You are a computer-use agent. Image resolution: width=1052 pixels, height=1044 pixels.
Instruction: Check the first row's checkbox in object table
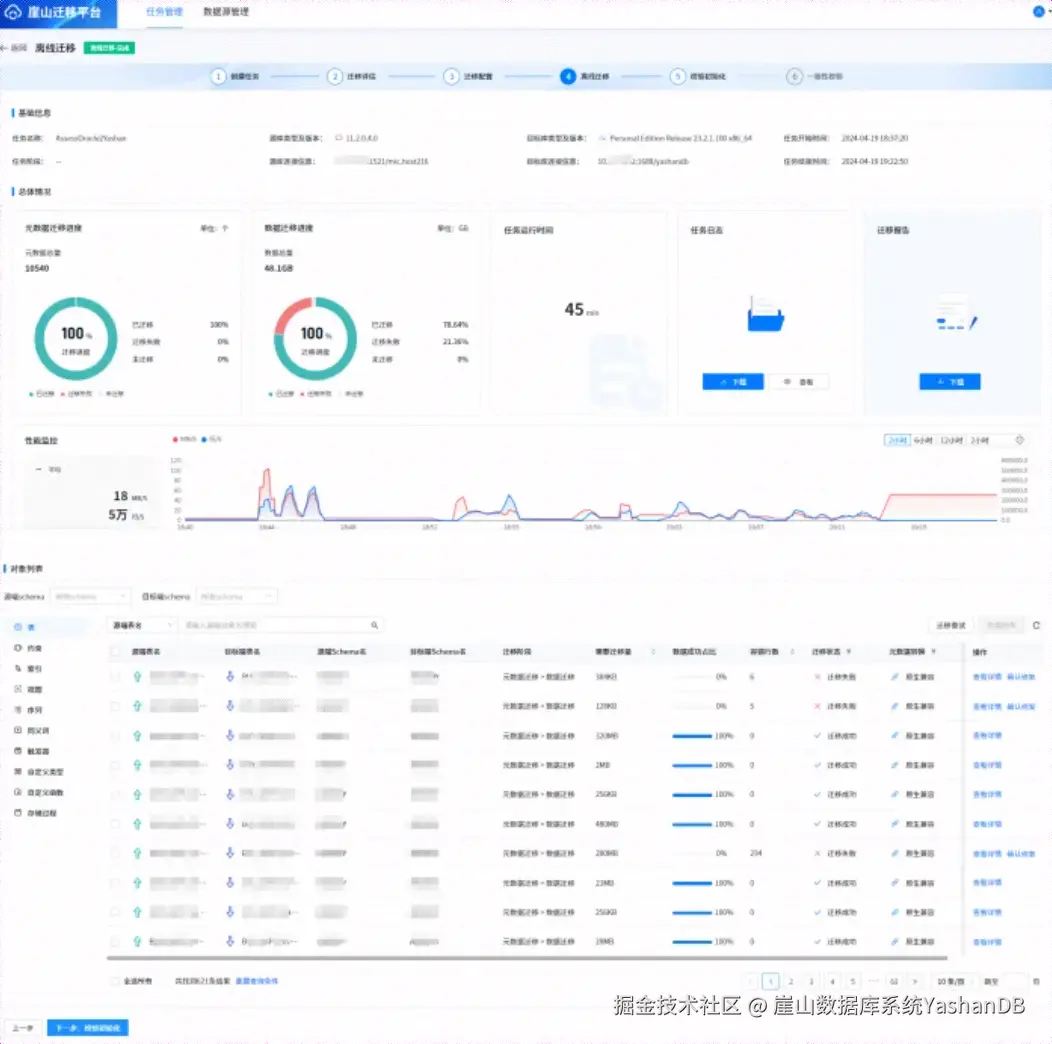pyautogui.click(x=115, y=677)
